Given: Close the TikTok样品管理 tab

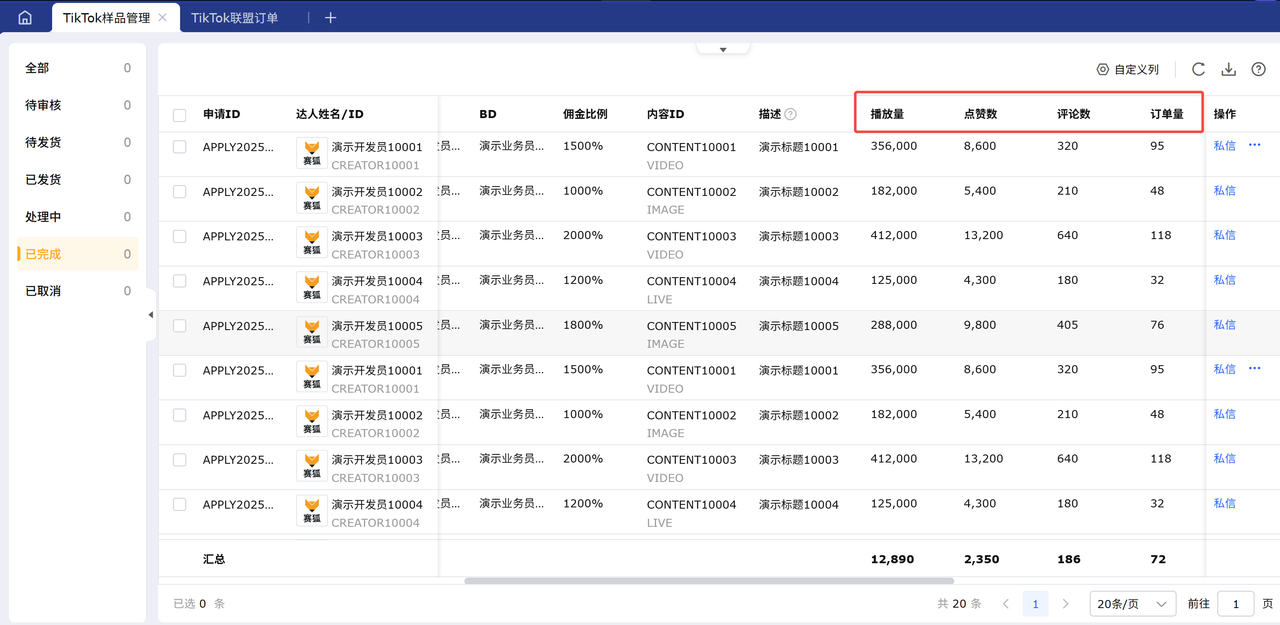Looking at the screenshot, I should point(163,18).
